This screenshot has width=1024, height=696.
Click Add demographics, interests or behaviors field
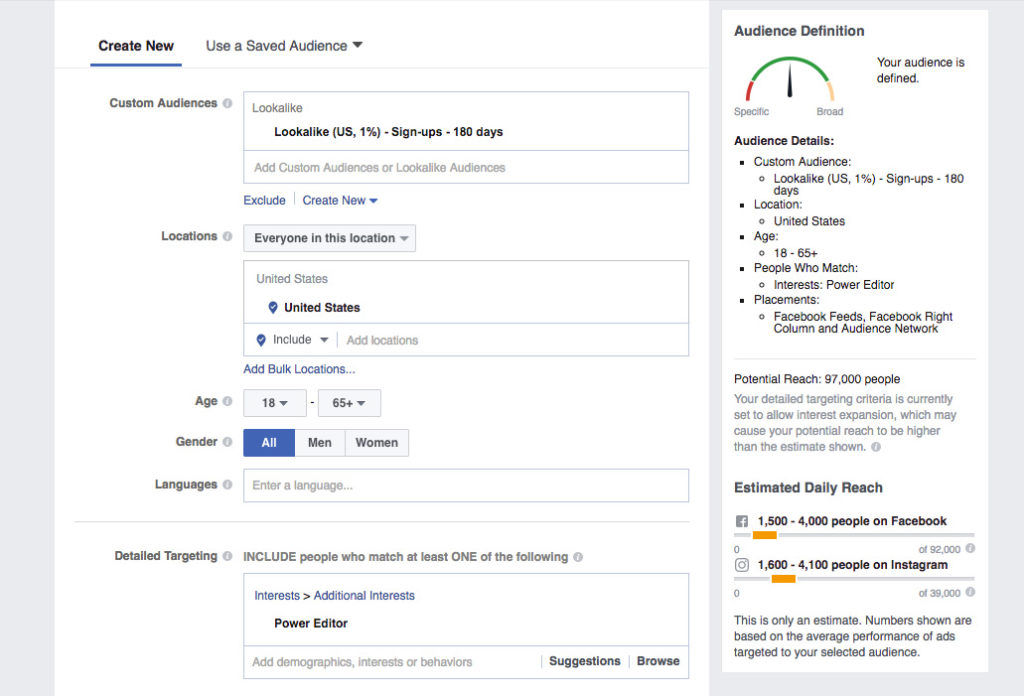click(394, 662)
